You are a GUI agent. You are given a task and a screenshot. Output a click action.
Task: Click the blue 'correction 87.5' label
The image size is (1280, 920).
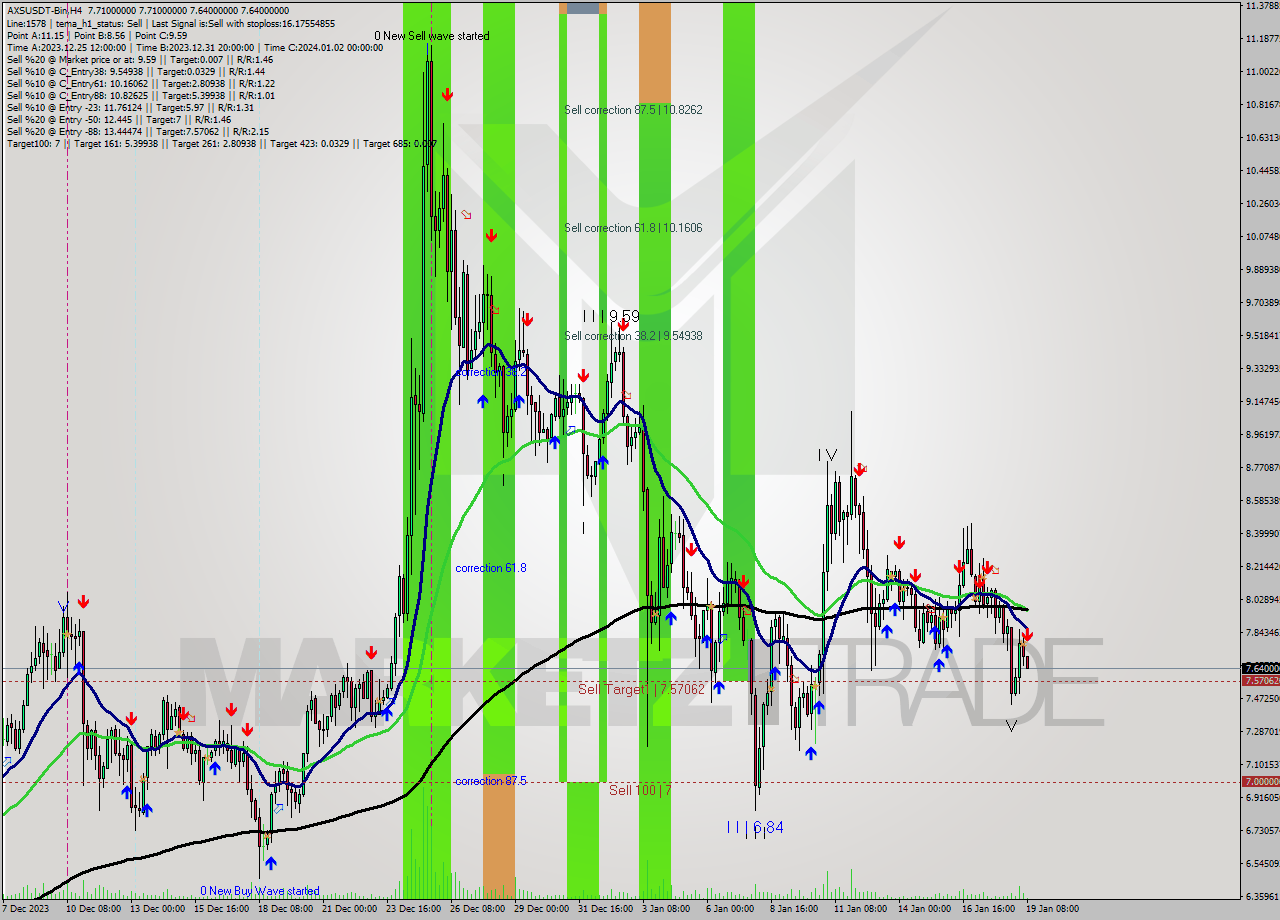pyautogui.click(x=491, y=781)
